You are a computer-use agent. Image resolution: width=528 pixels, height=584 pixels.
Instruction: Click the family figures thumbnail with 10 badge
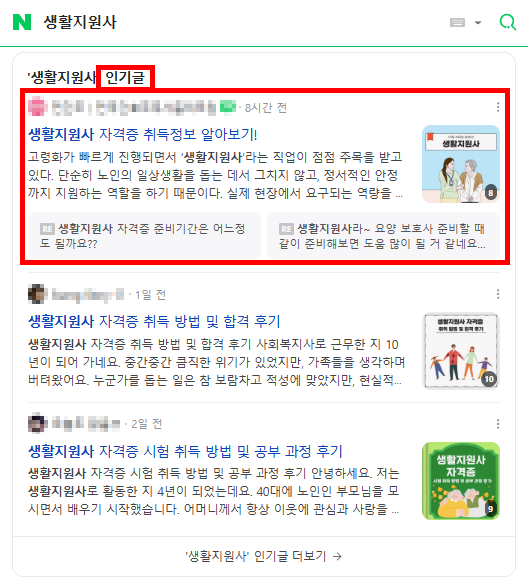[x=461, y=351]
